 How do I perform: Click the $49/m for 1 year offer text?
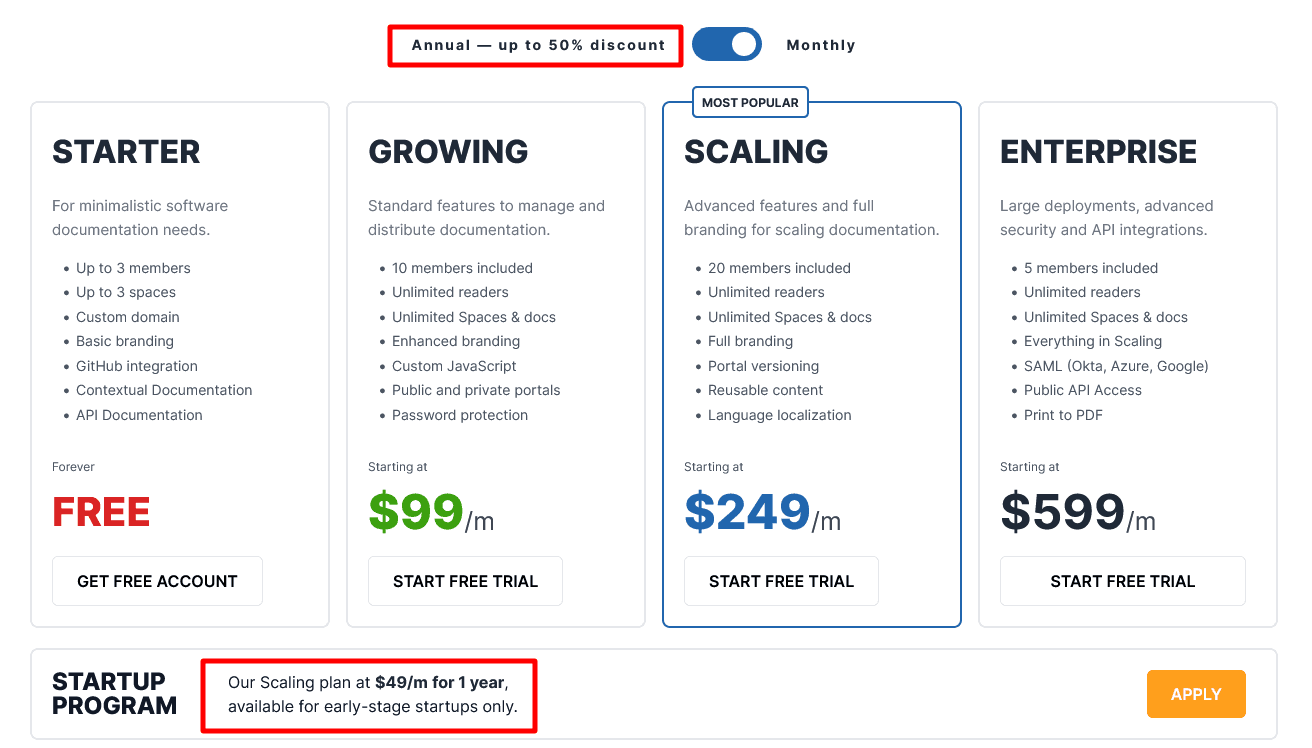click(440, 684)
